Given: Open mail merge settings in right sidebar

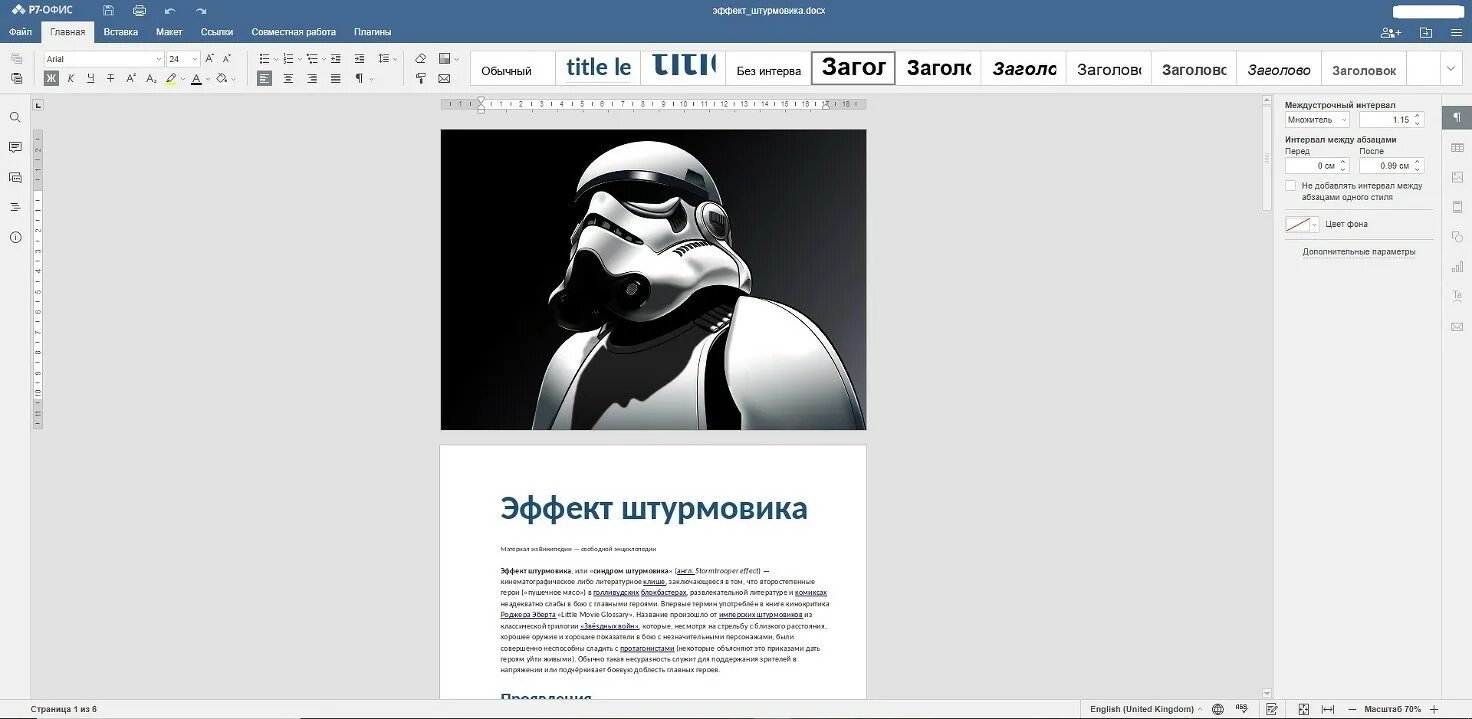Looking at the screenshot, I should [x=1457, y=326].
